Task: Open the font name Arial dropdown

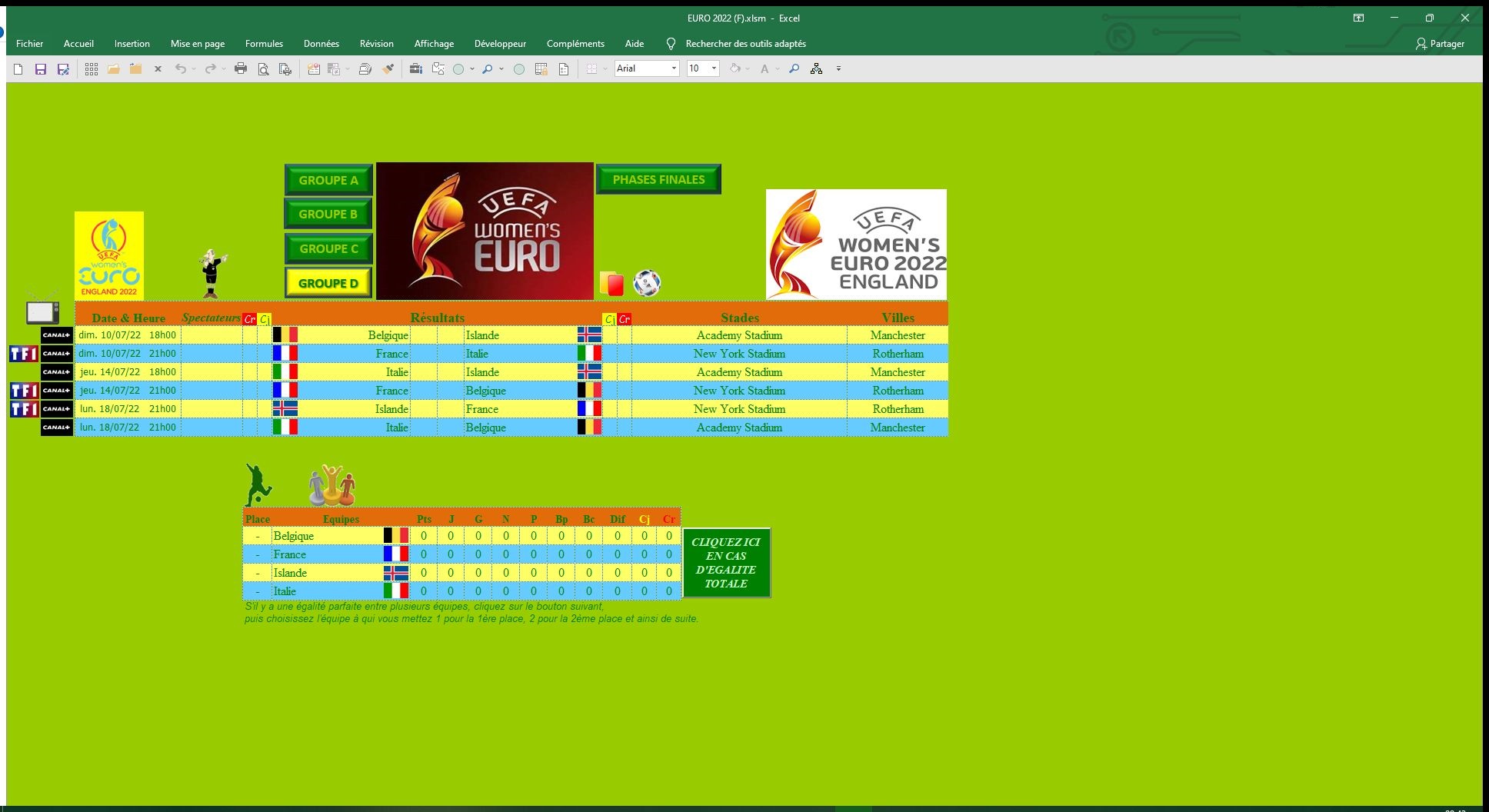Action: 674,68
